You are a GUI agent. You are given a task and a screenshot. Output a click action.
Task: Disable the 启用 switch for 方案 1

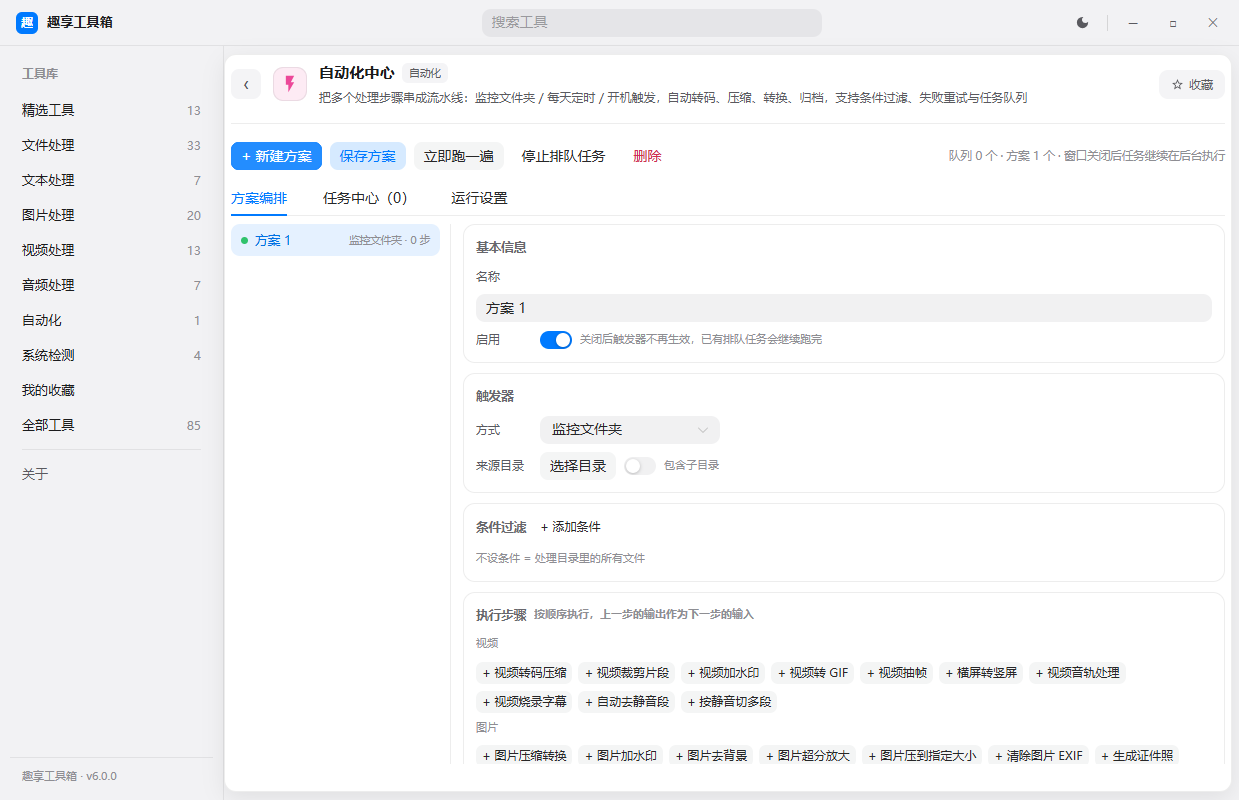point(556,340)
